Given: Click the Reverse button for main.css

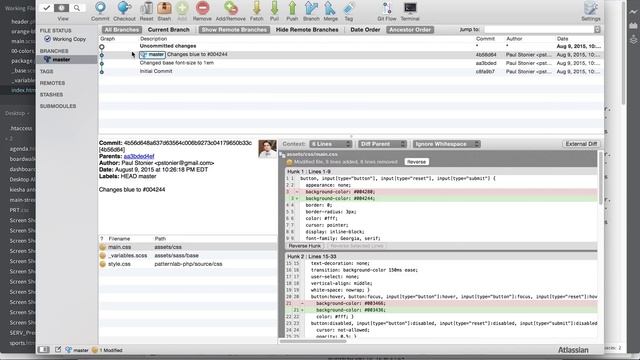Looking at the screenshot, I should [x=416, y=162].
